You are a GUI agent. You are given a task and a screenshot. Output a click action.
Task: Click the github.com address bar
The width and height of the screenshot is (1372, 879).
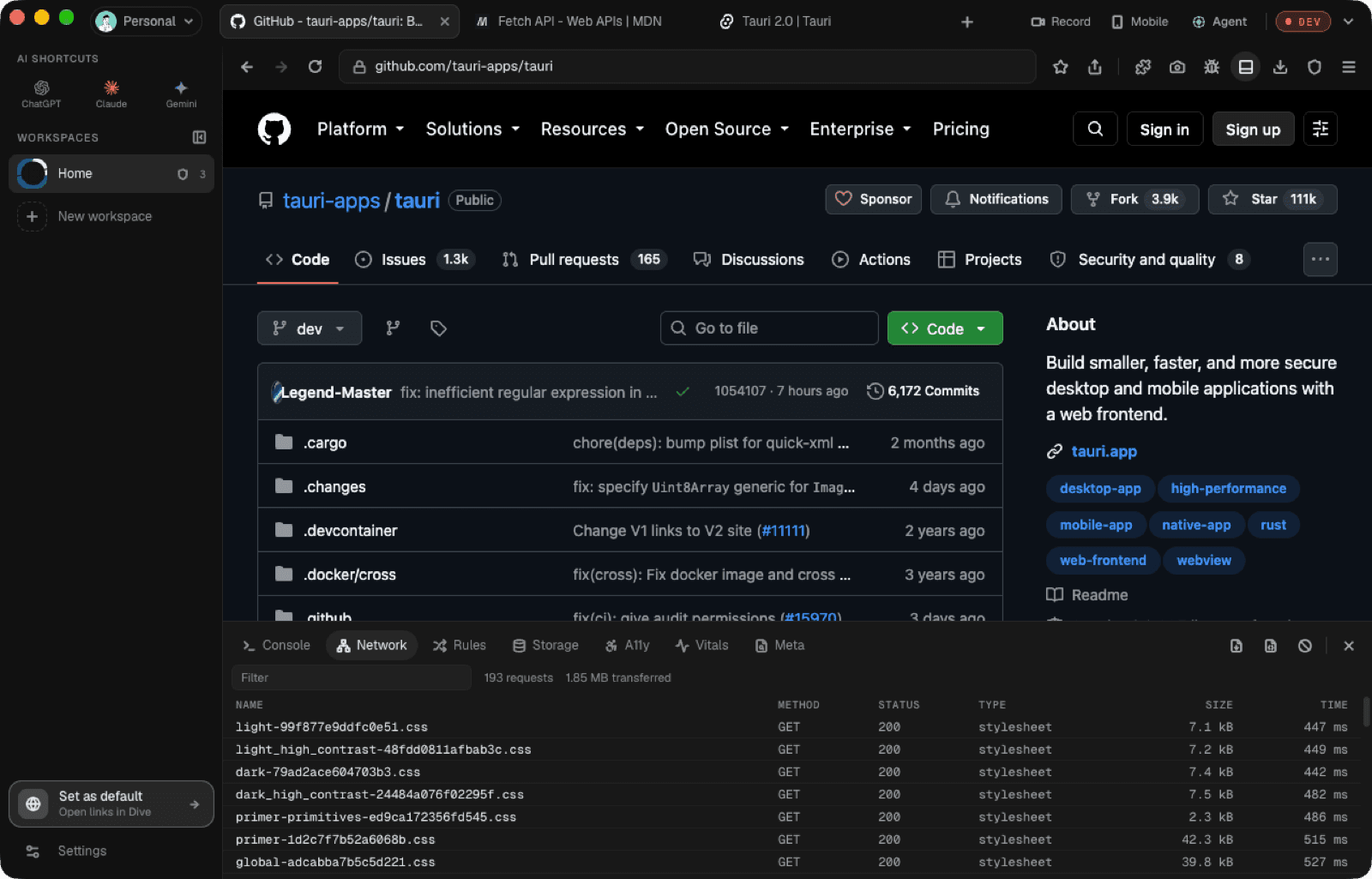(687, 67)
